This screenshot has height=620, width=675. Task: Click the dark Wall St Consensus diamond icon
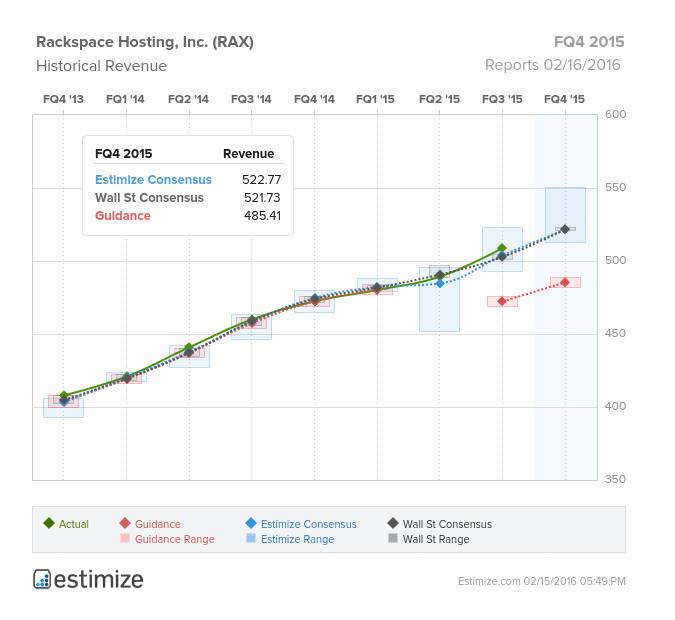[393, 523]
